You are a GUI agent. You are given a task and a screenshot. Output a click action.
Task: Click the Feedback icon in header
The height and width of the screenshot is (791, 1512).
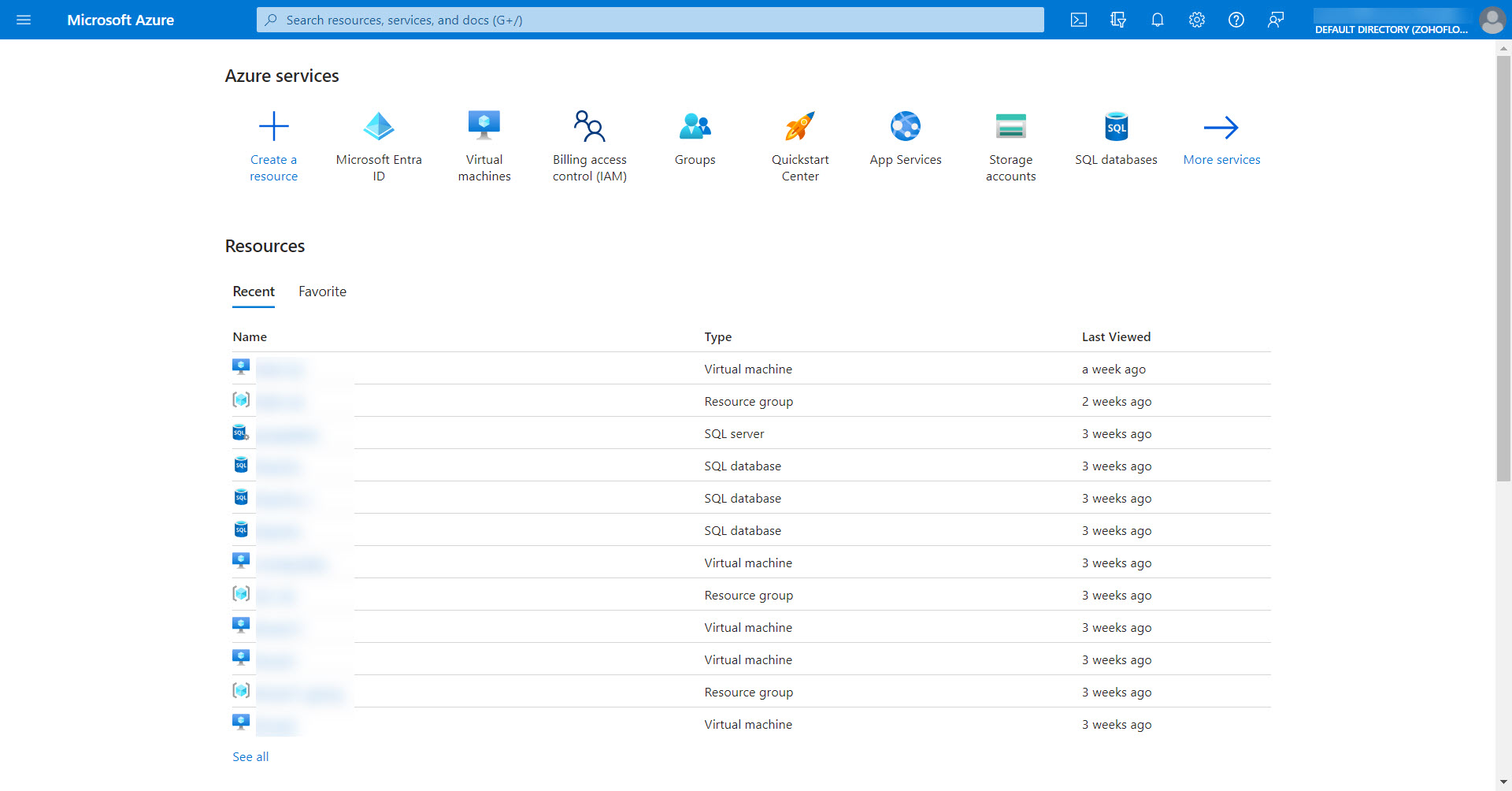pos(1276,20)
